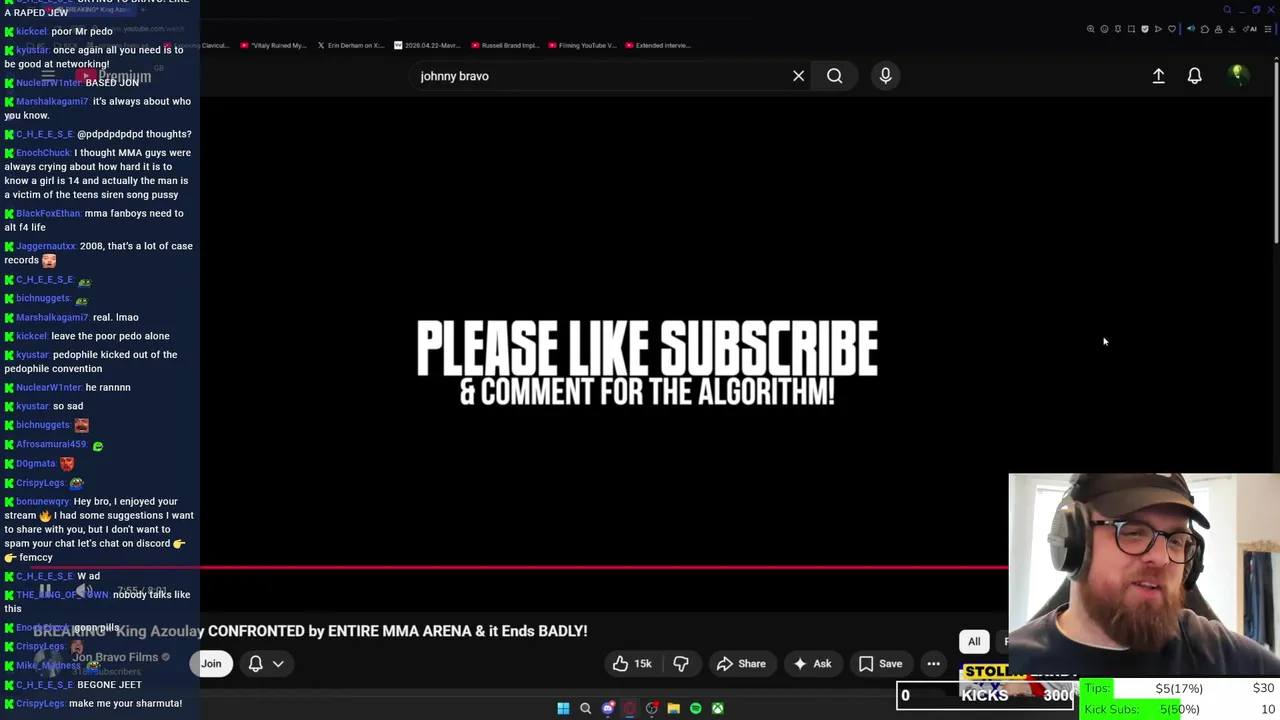
Task: Open the '2026.04.22-Mavr...' tab
Action: (428, 45)
